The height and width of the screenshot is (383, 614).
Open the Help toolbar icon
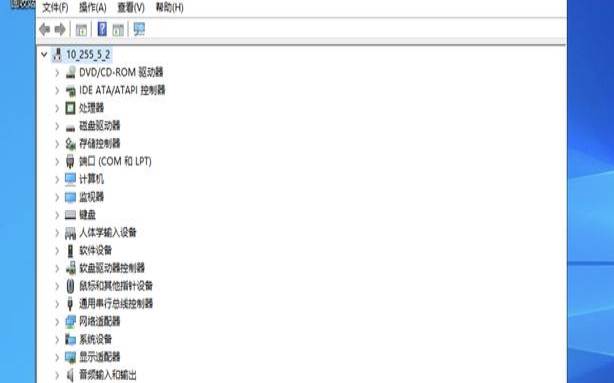tap(102, 29)
